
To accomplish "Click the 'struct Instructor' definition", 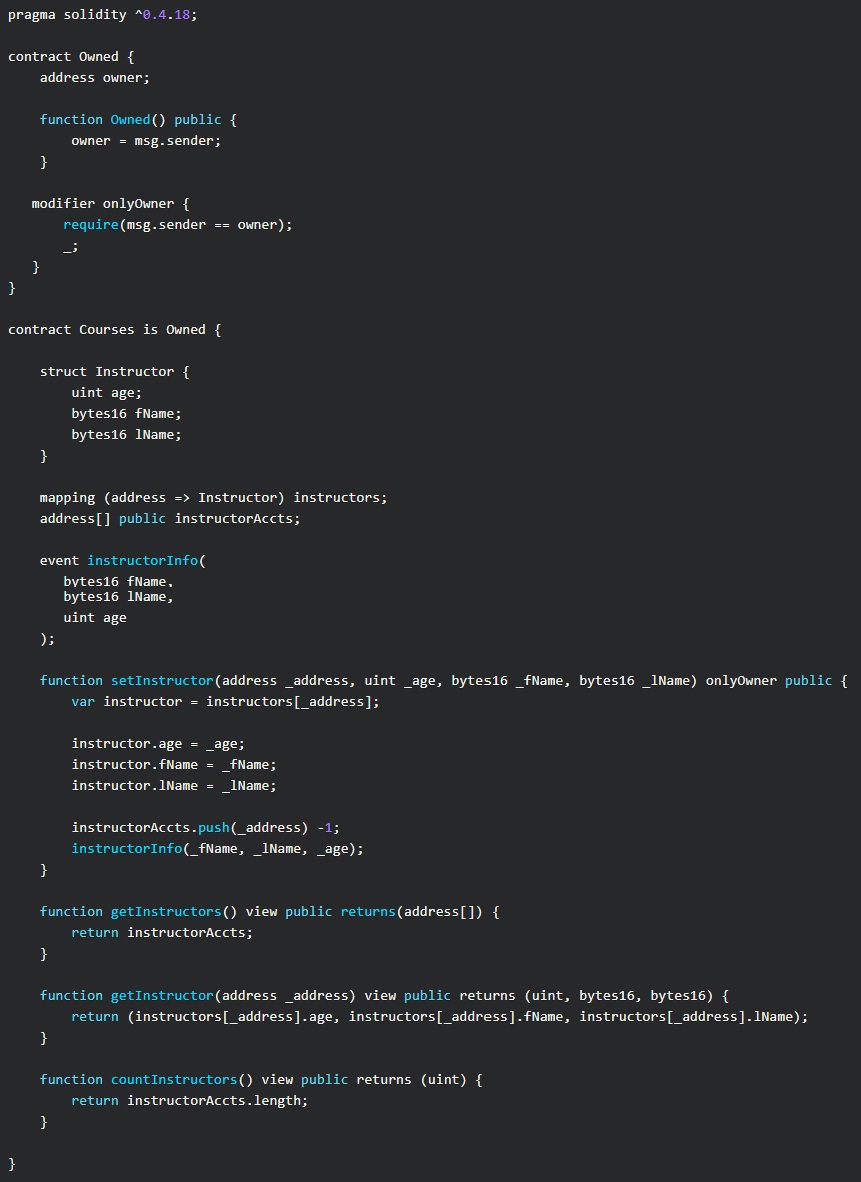I will (114, 372).
